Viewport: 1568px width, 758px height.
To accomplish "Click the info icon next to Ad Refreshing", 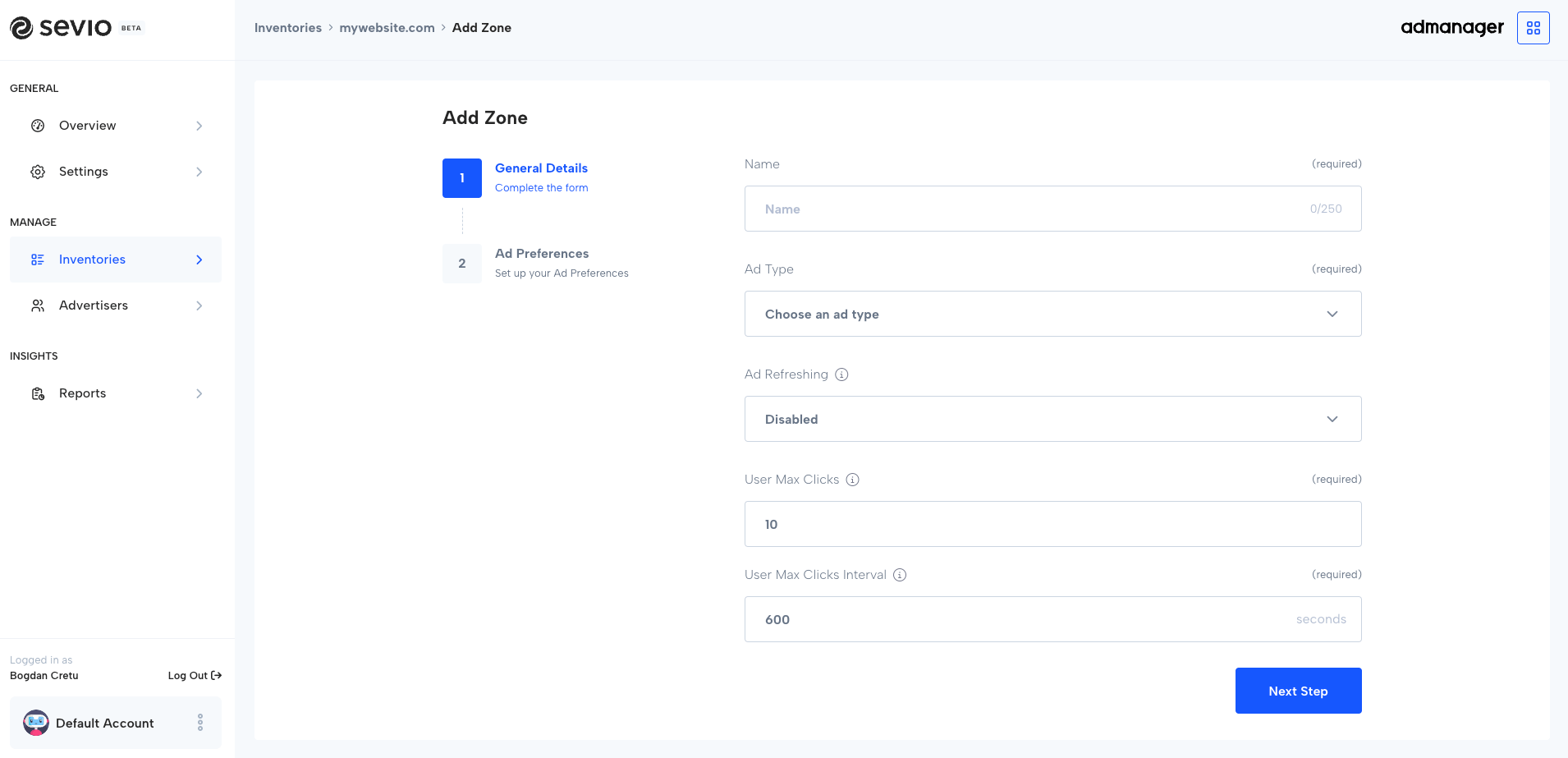I will pyautogui.click(x=841, y=374).
